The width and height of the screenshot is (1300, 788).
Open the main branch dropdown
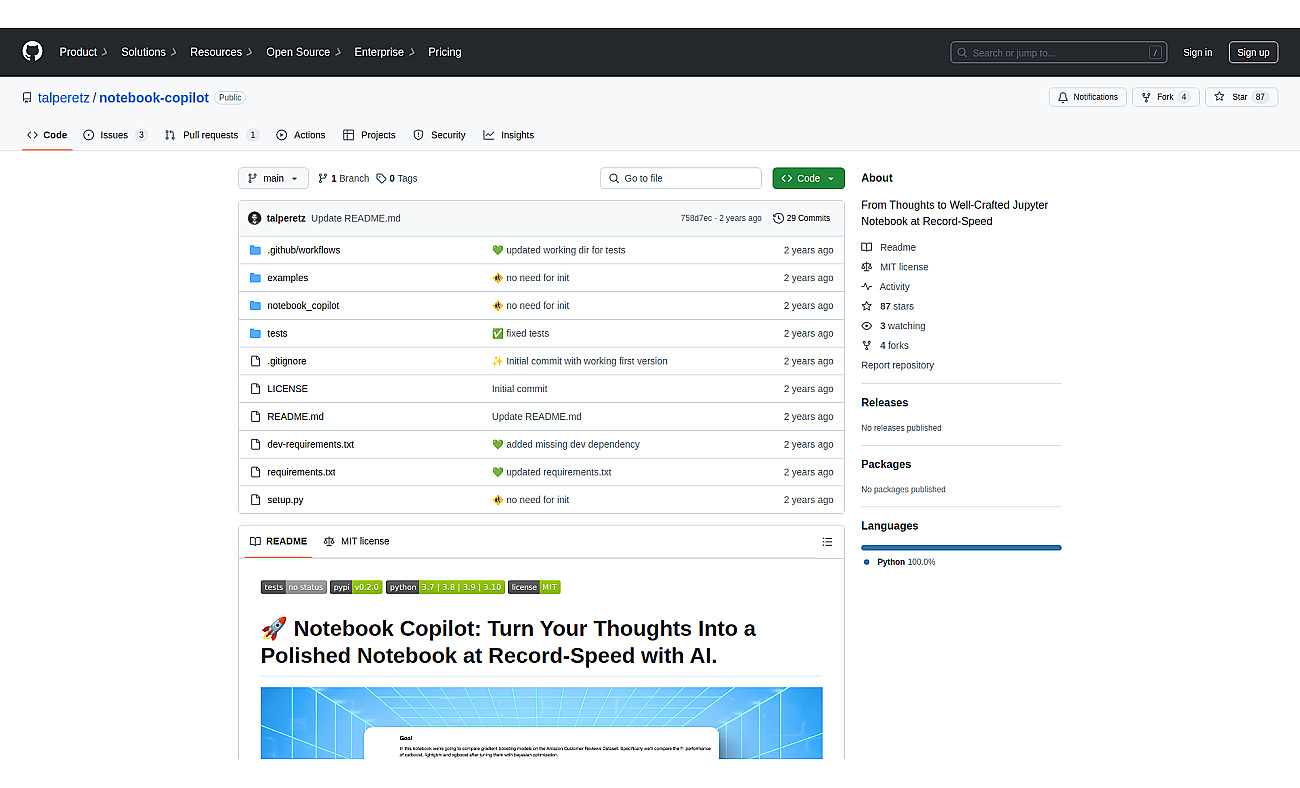(x=273, y=178)
